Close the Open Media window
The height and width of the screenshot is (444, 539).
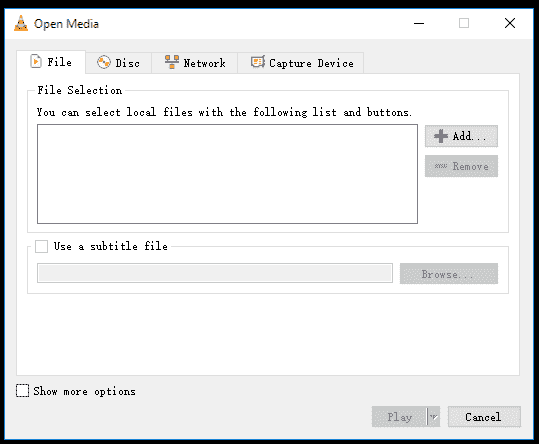click(x=510, y=23)
